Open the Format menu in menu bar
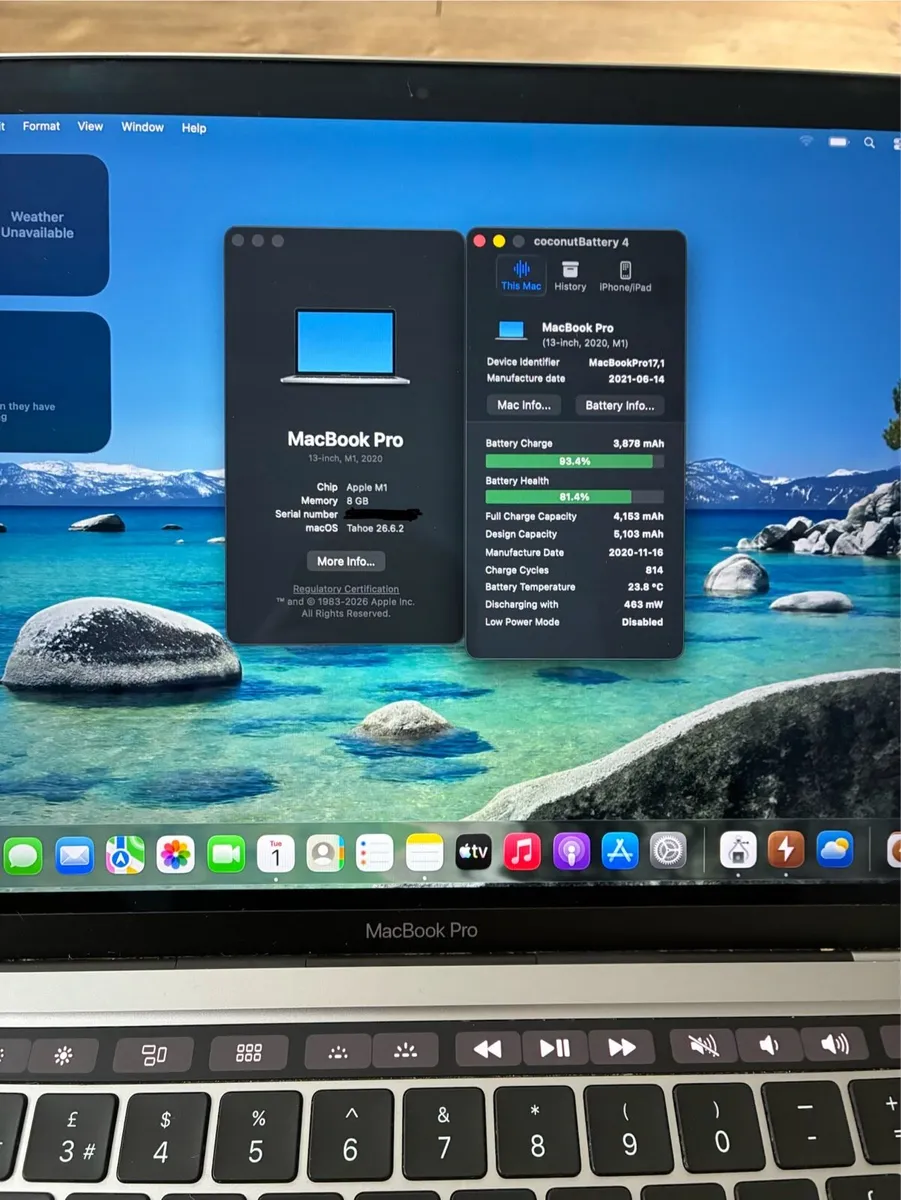901x1200 pixels. [x=41, y=126]
